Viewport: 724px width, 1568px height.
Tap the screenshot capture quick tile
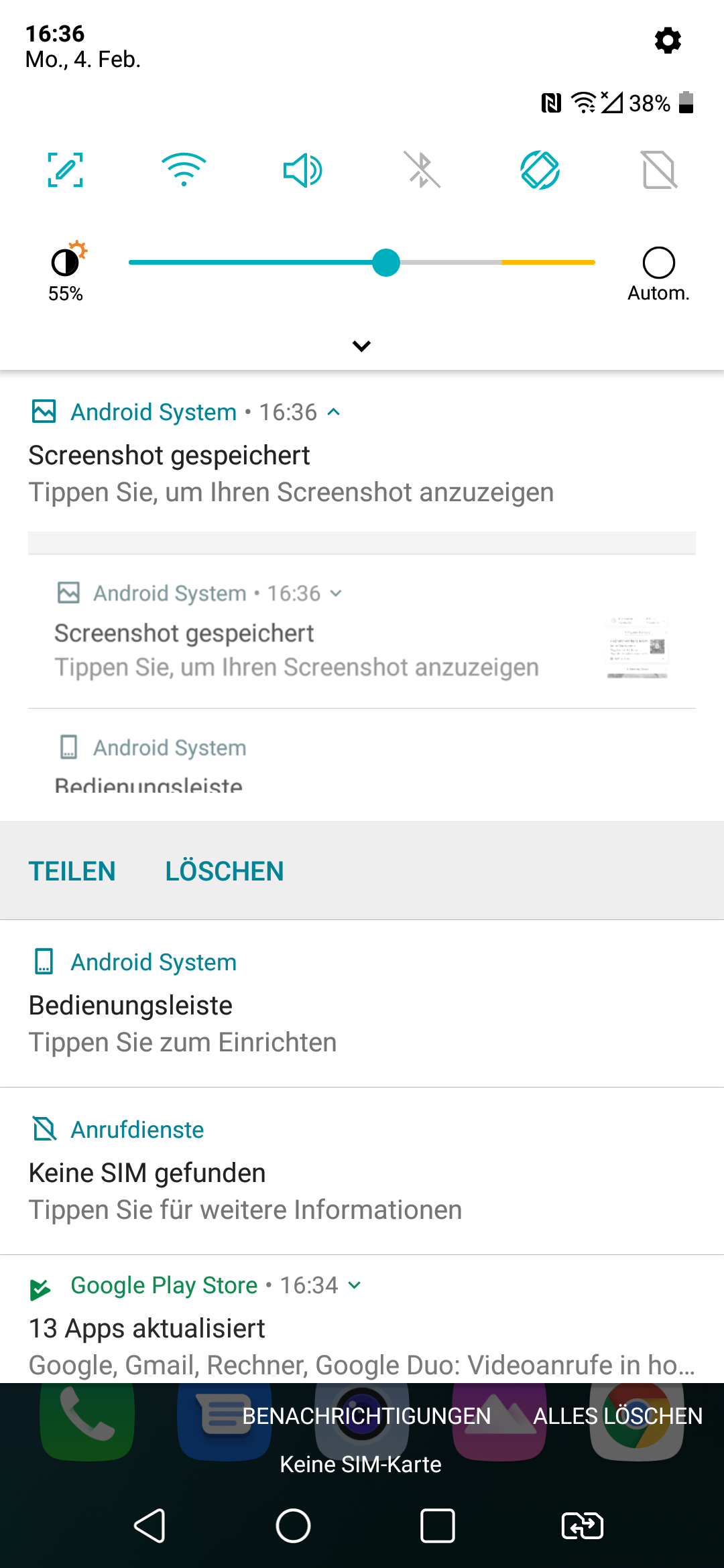65,170
